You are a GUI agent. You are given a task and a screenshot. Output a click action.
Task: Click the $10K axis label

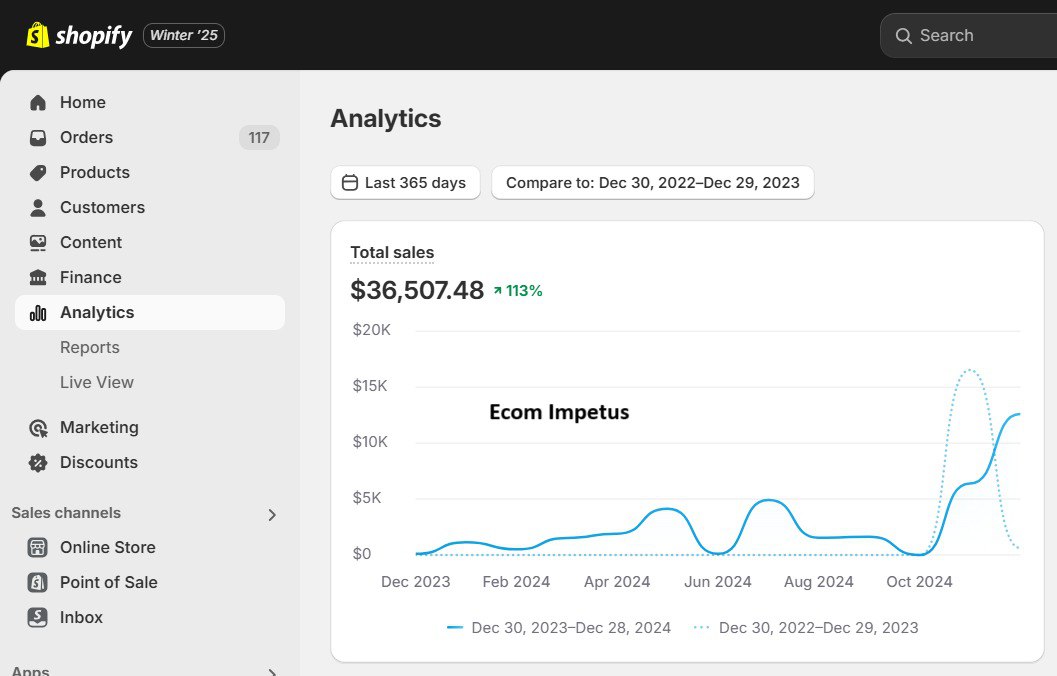point(370,442)
